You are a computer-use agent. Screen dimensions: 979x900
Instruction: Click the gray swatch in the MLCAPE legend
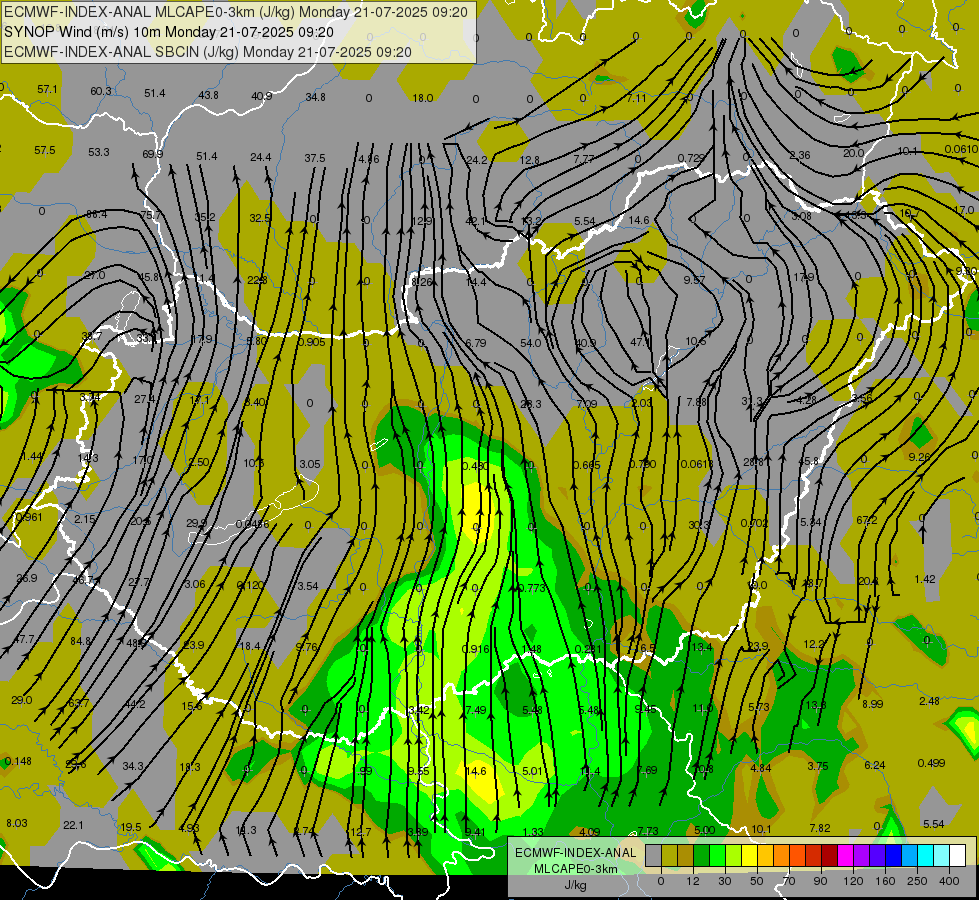[654, 855]
